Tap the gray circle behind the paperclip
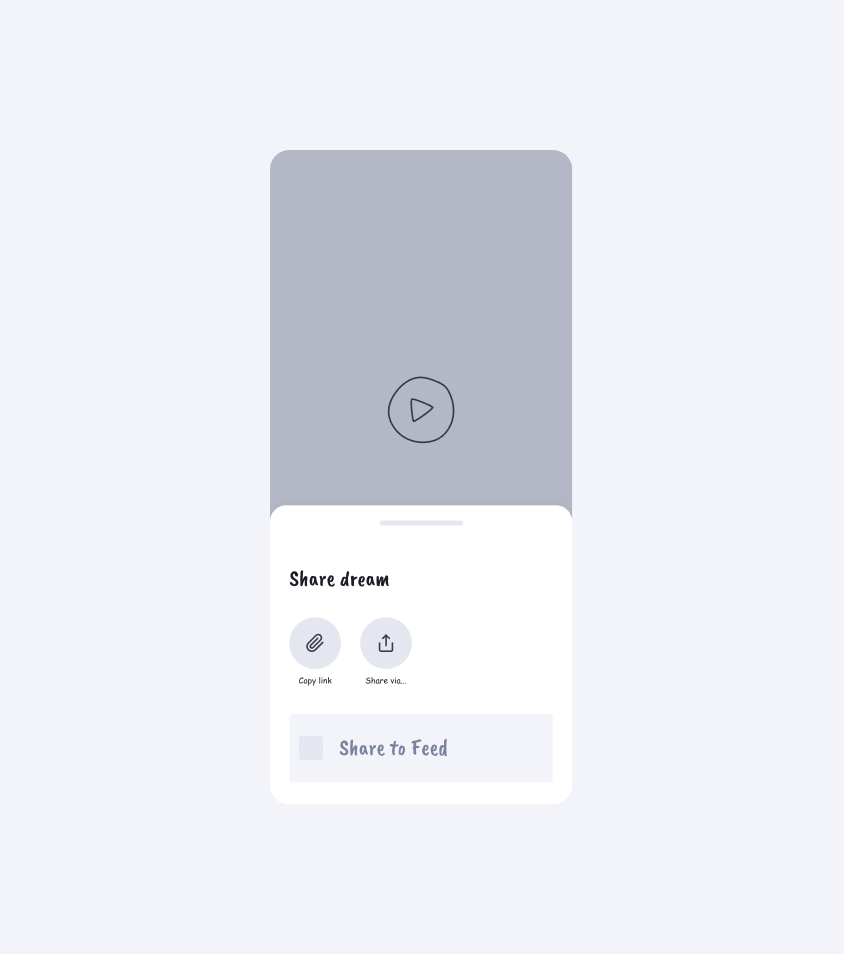Image resolution: width=844 pixels, height=954 pixels. [x=315, y=643]
